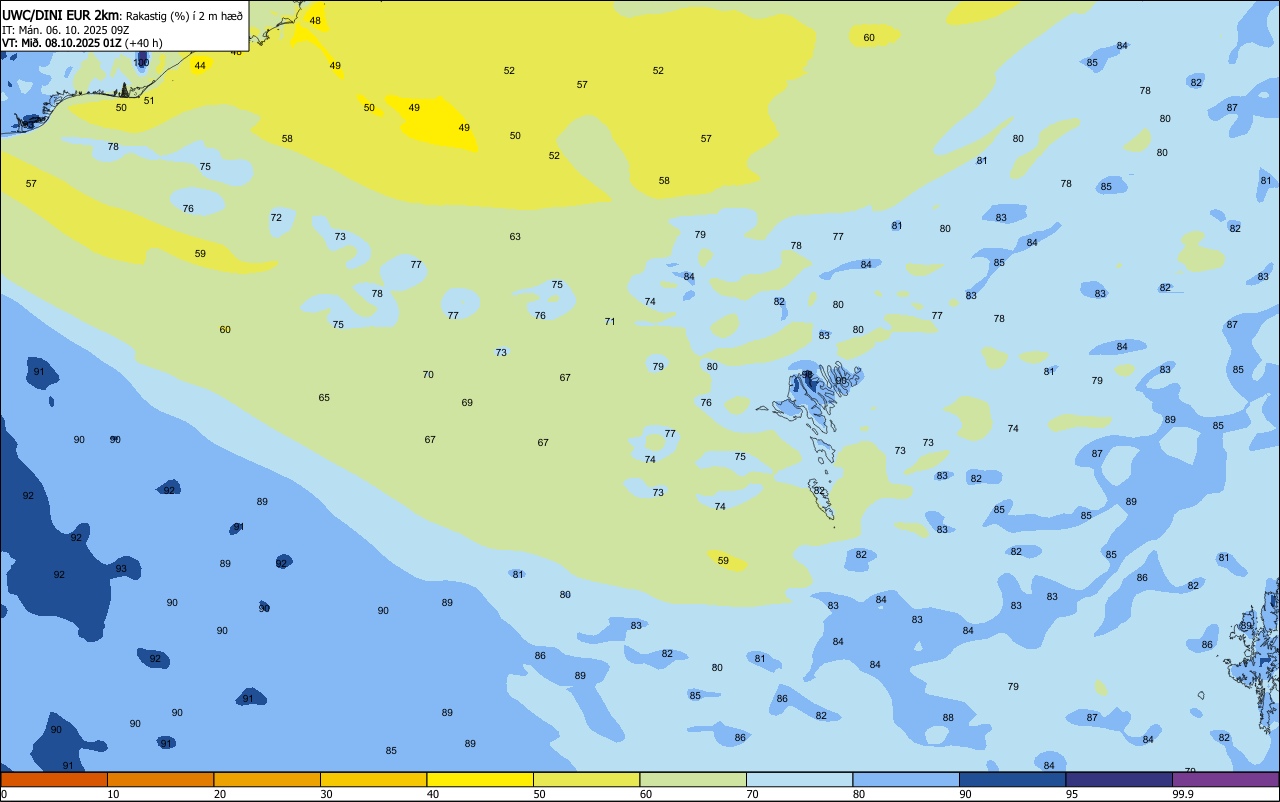Click the 30–40 golden legend swatch
Viewport: 1280px width, 802px height.
click(x=373, y=779)
